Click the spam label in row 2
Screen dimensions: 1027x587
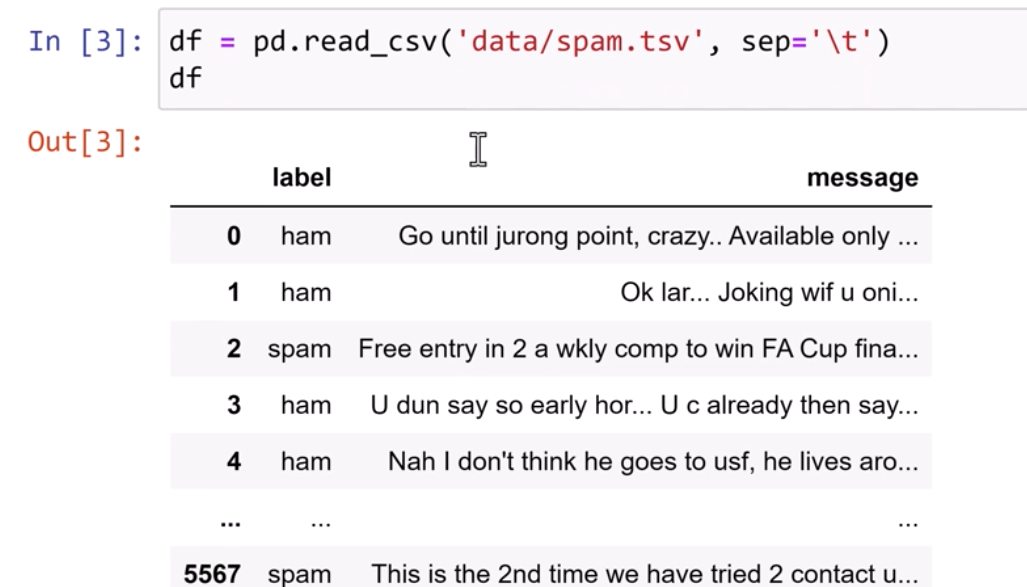(x=299, y=349)
